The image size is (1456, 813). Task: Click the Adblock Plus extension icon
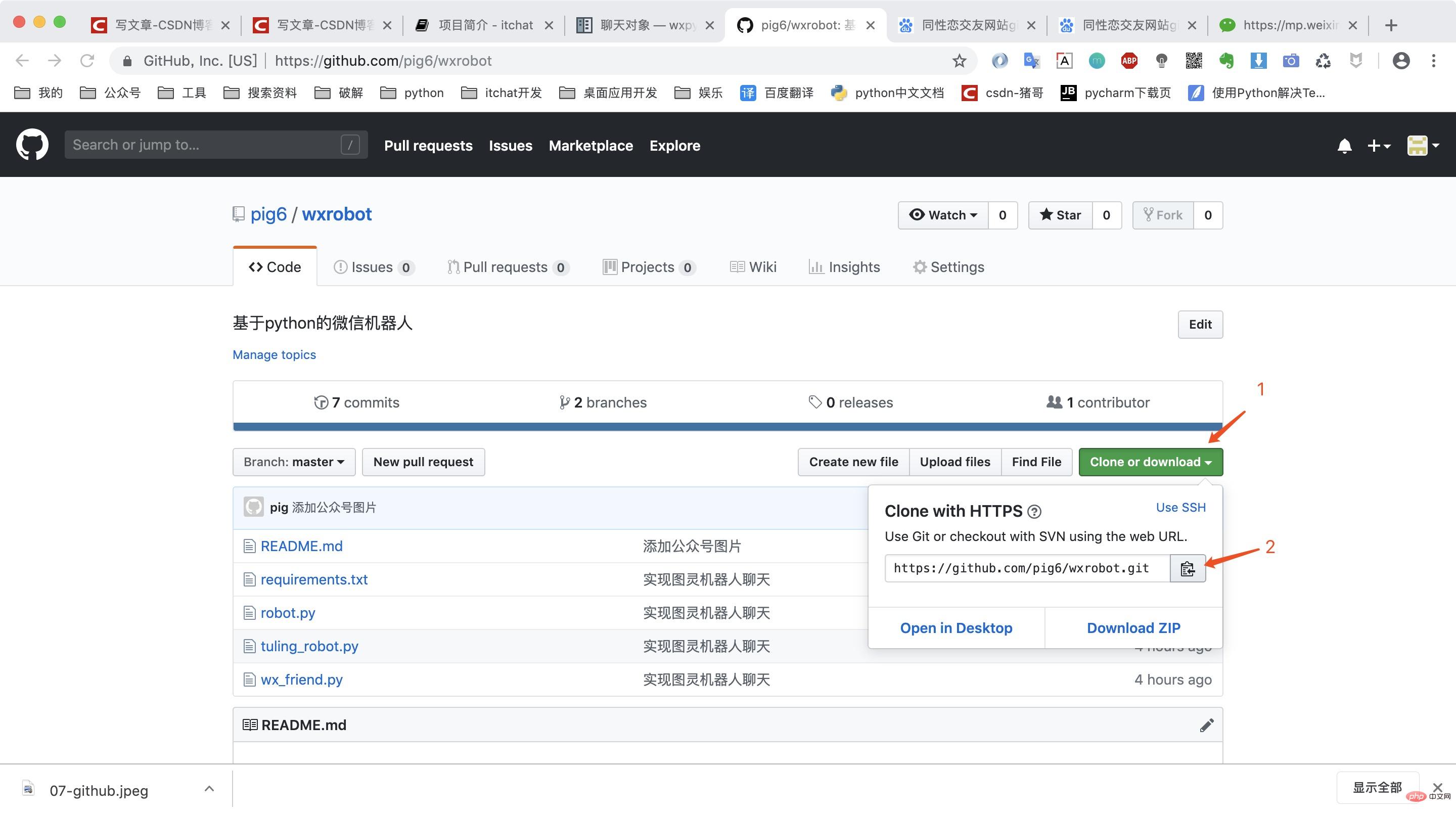pyautogui.click(x=1128, y=61)
